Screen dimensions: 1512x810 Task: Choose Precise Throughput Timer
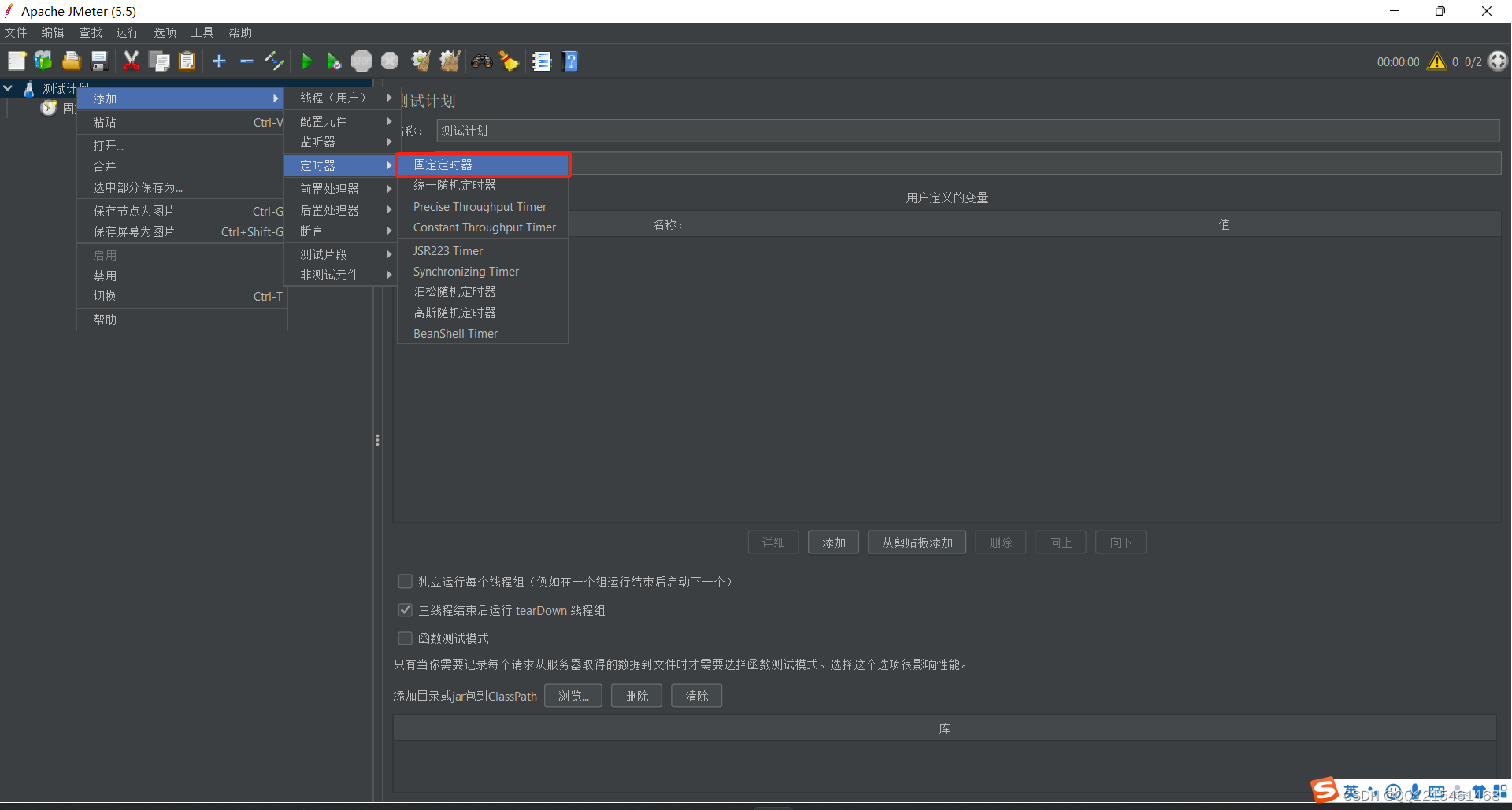(x=483, y=207)
